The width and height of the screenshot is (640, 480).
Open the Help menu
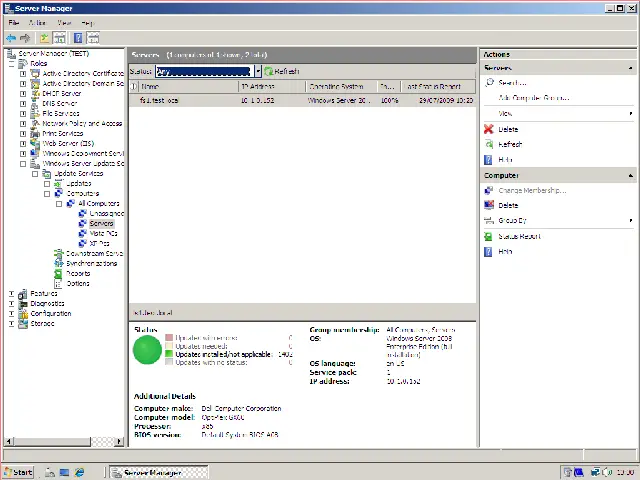click(x=87, y=23)
